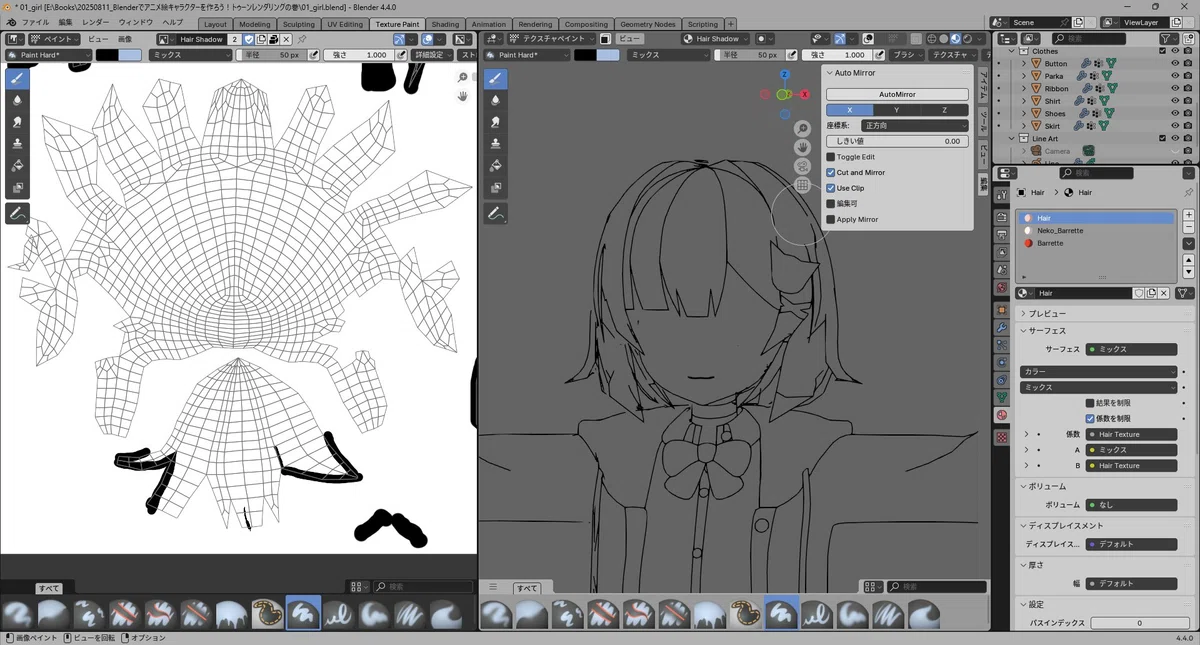Toggle camera view icon in viewport
Viewport: 1200px width, 645px height.
(x=802, y=167)
